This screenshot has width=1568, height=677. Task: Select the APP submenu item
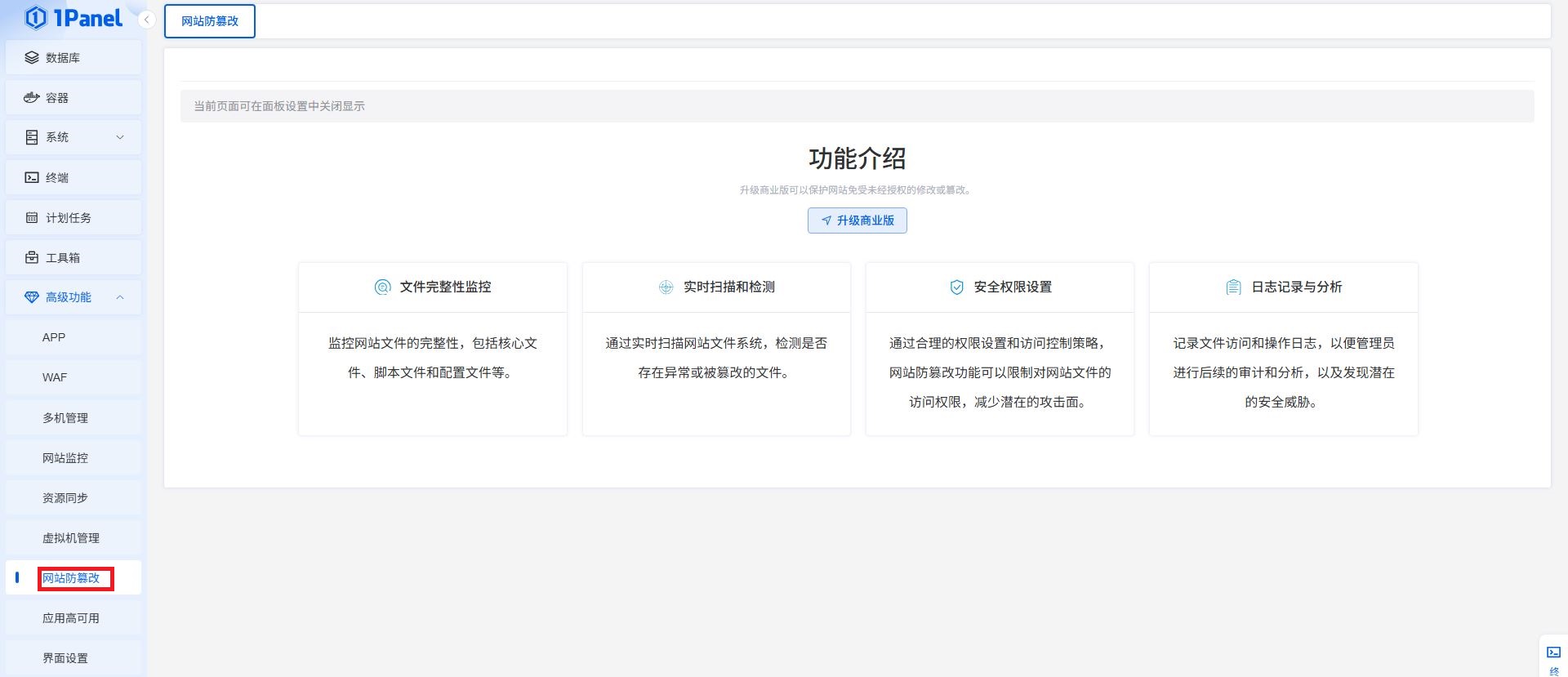(73, 337)
